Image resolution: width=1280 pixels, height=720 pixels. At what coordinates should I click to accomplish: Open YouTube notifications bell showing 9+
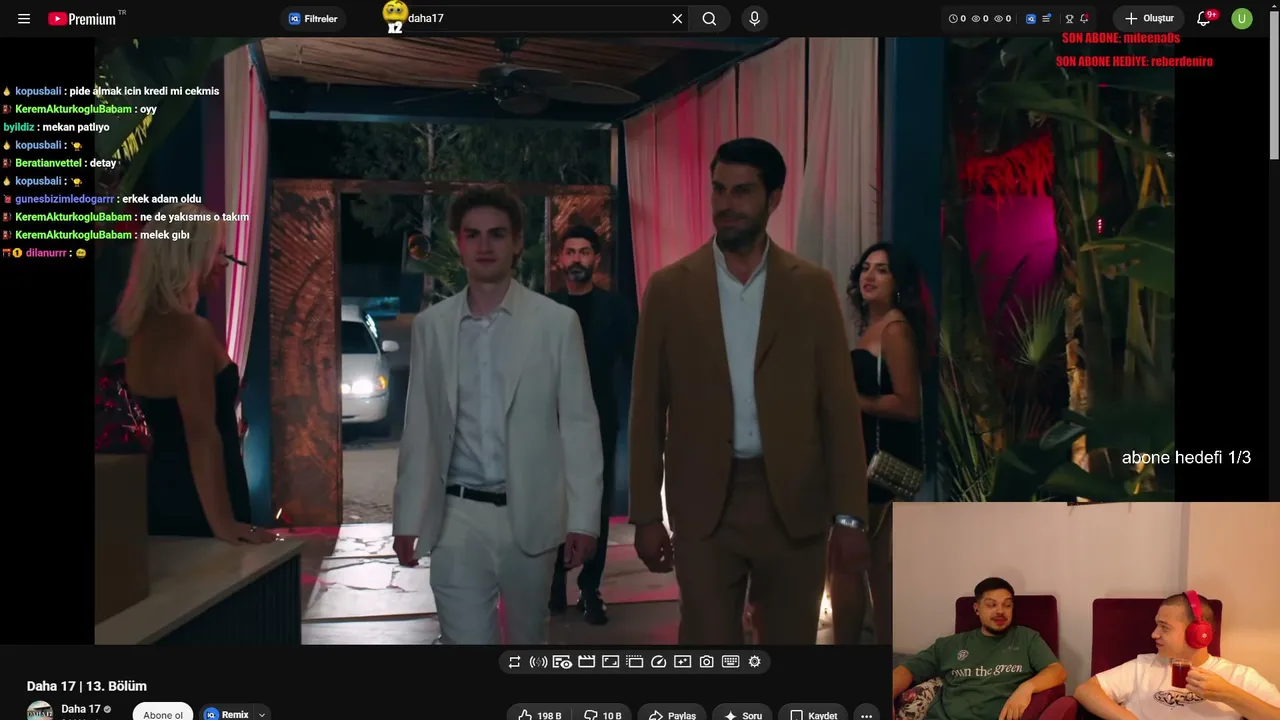pos(1205,19)
